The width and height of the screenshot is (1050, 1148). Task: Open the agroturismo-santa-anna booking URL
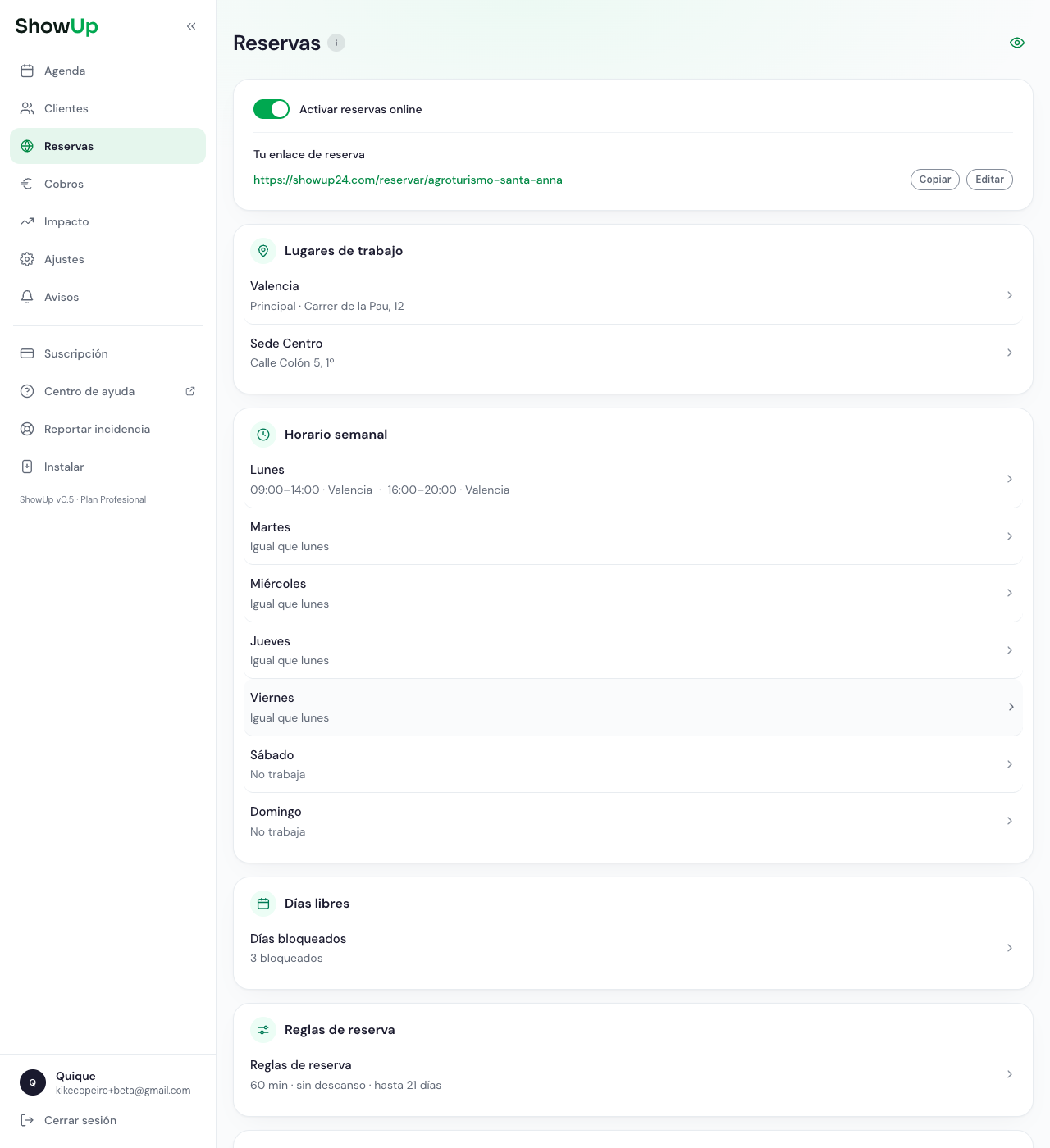(408, 180)
